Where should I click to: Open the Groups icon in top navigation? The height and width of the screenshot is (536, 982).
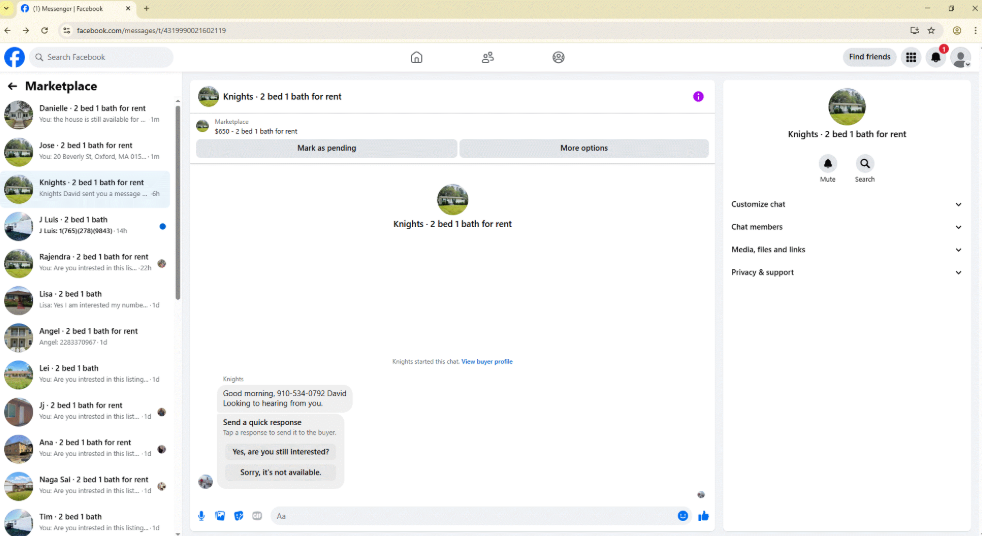tap(559, 57)
